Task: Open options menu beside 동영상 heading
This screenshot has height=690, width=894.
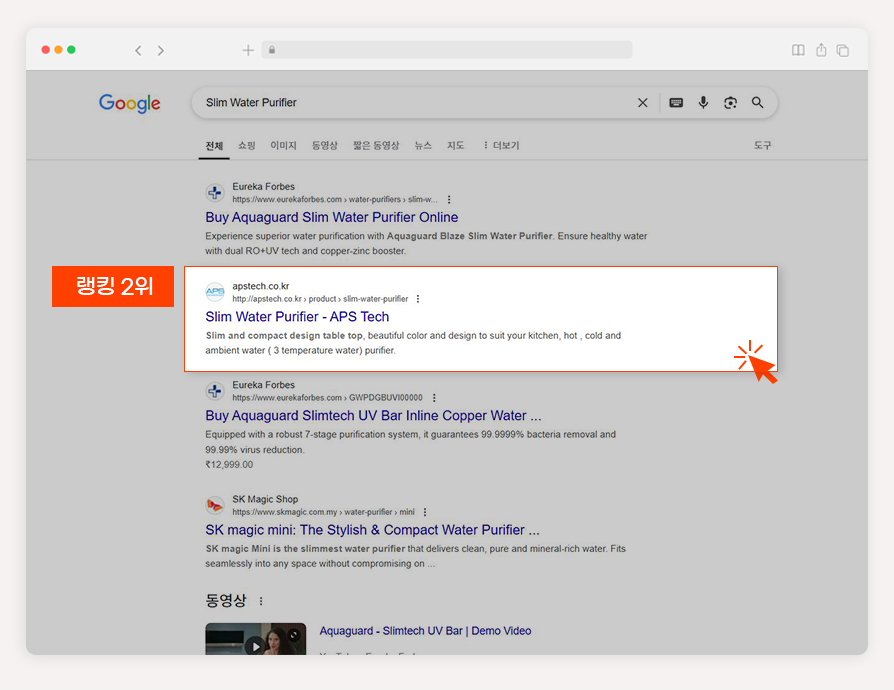Action: pyautogui.click(x=261, y=601)
